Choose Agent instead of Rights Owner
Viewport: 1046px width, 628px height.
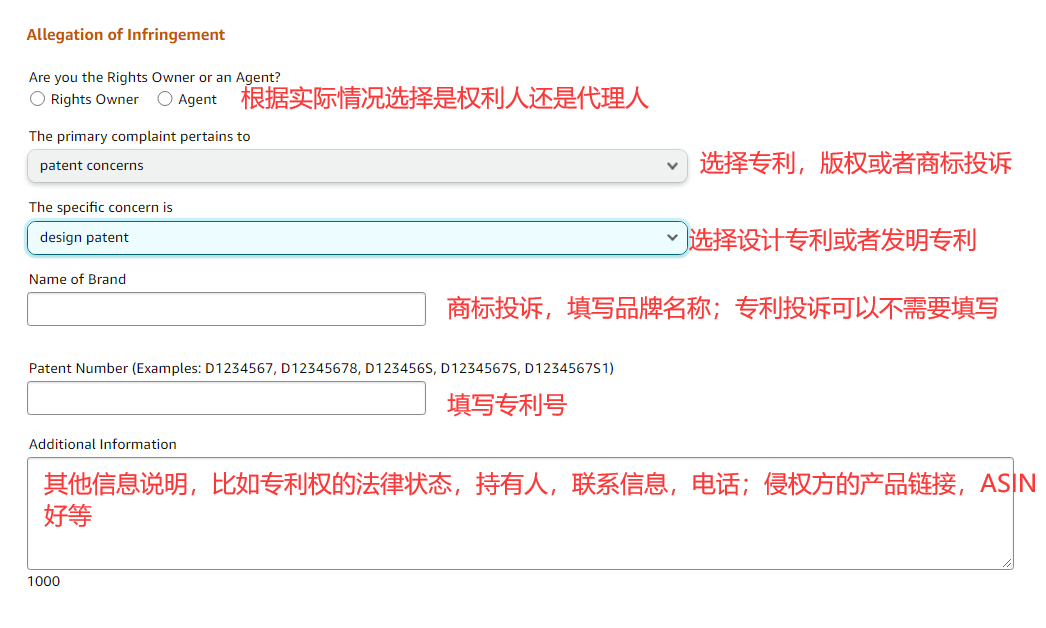(x=164, y=99)
